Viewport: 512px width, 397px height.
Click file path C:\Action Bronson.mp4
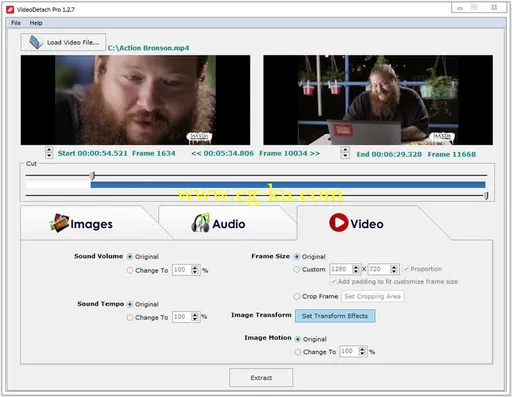148,48
